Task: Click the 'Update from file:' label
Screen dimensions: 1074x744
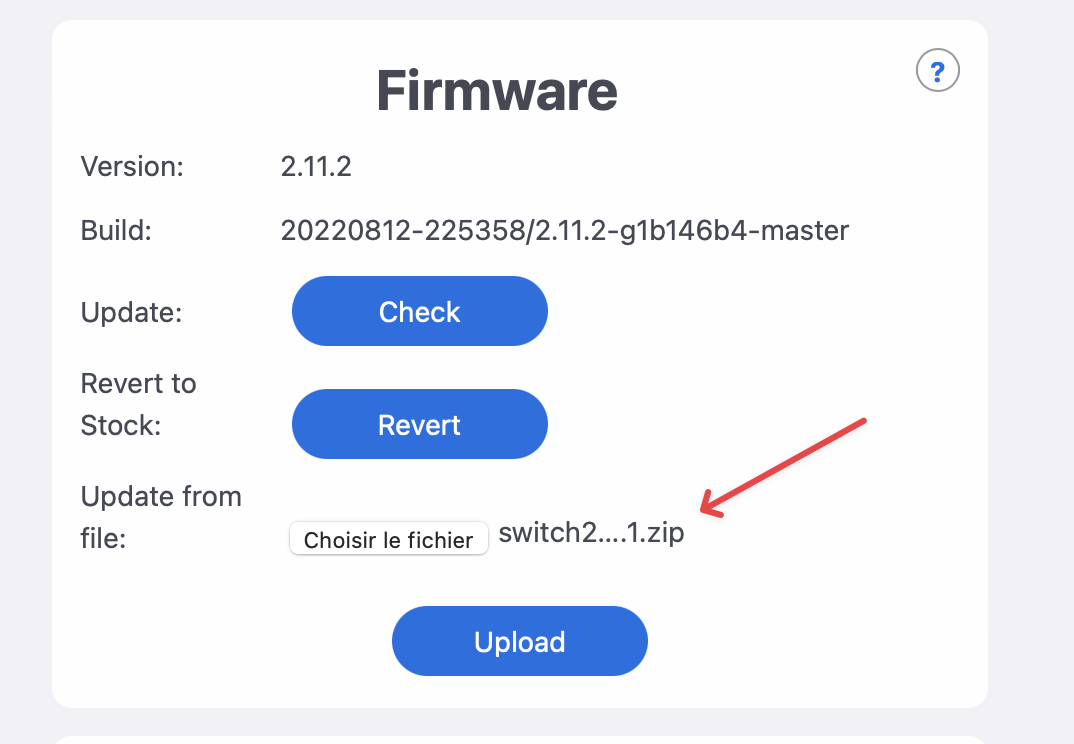Action: (x=161, y=517)
